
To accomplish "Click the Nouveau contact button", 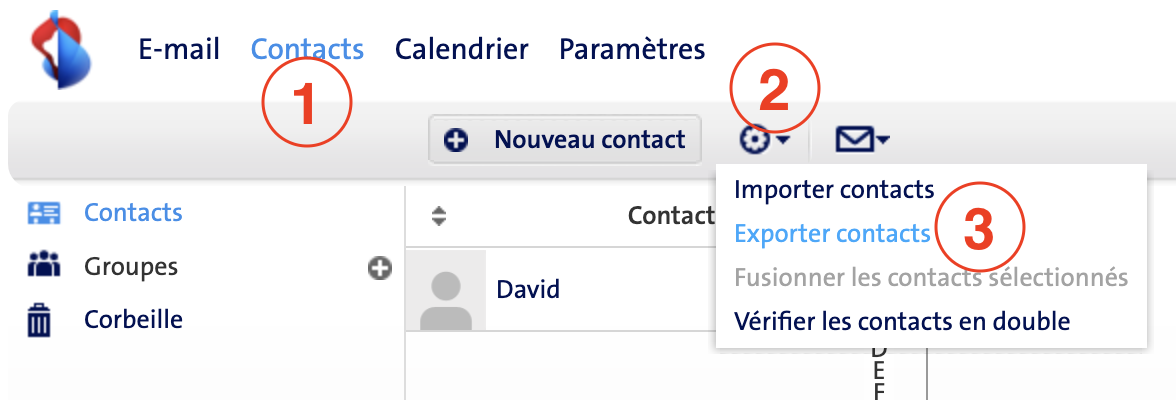I will (x=565, y=140).
